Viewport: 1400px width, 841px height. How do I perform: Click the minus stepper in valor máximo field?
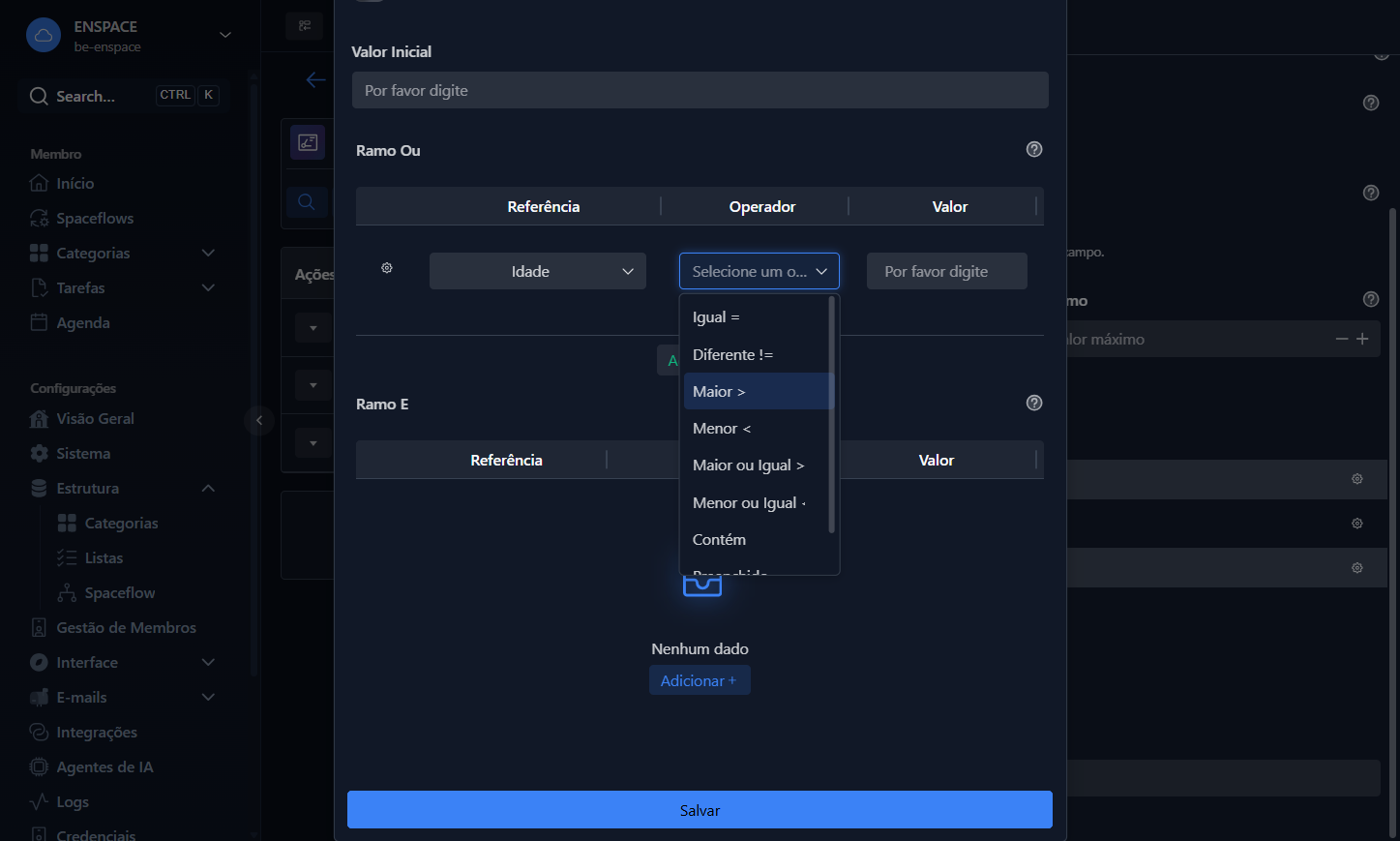pos(1342,339)
